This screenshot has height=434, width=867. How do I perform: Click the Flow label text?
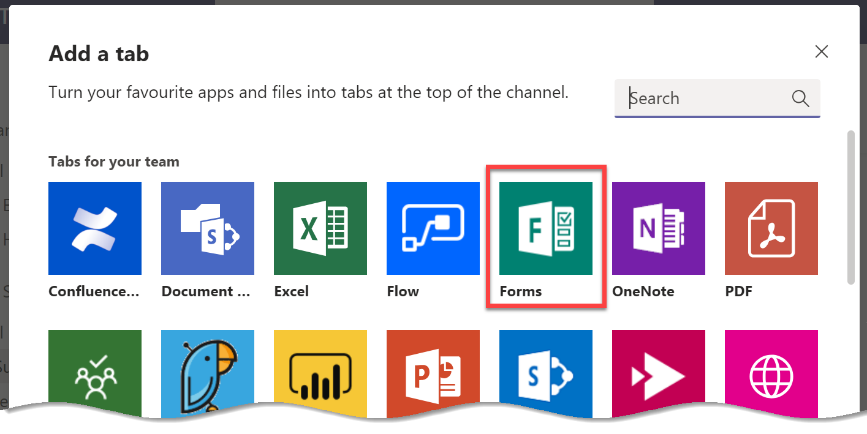[x=403, y=291]
